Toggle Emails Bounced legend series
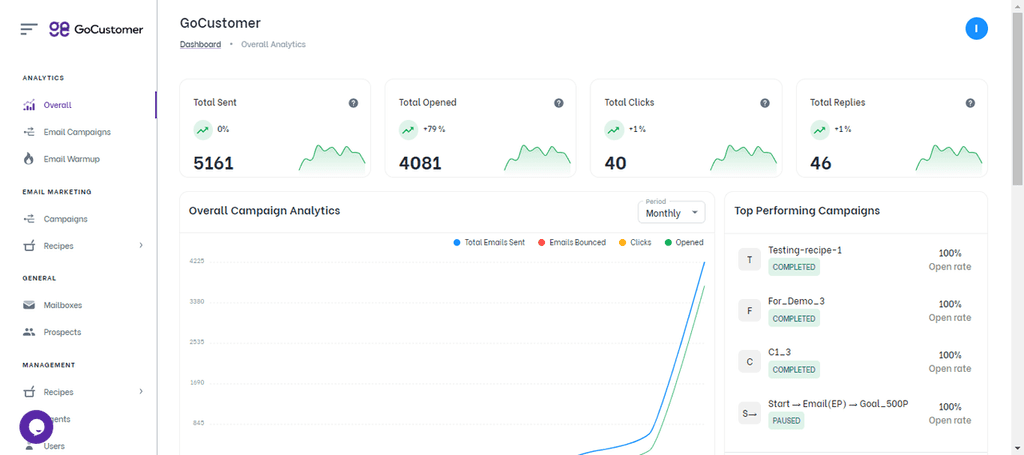Viewport: 1024px width, 455px height. pyautogui.click(x=572, y=242)
